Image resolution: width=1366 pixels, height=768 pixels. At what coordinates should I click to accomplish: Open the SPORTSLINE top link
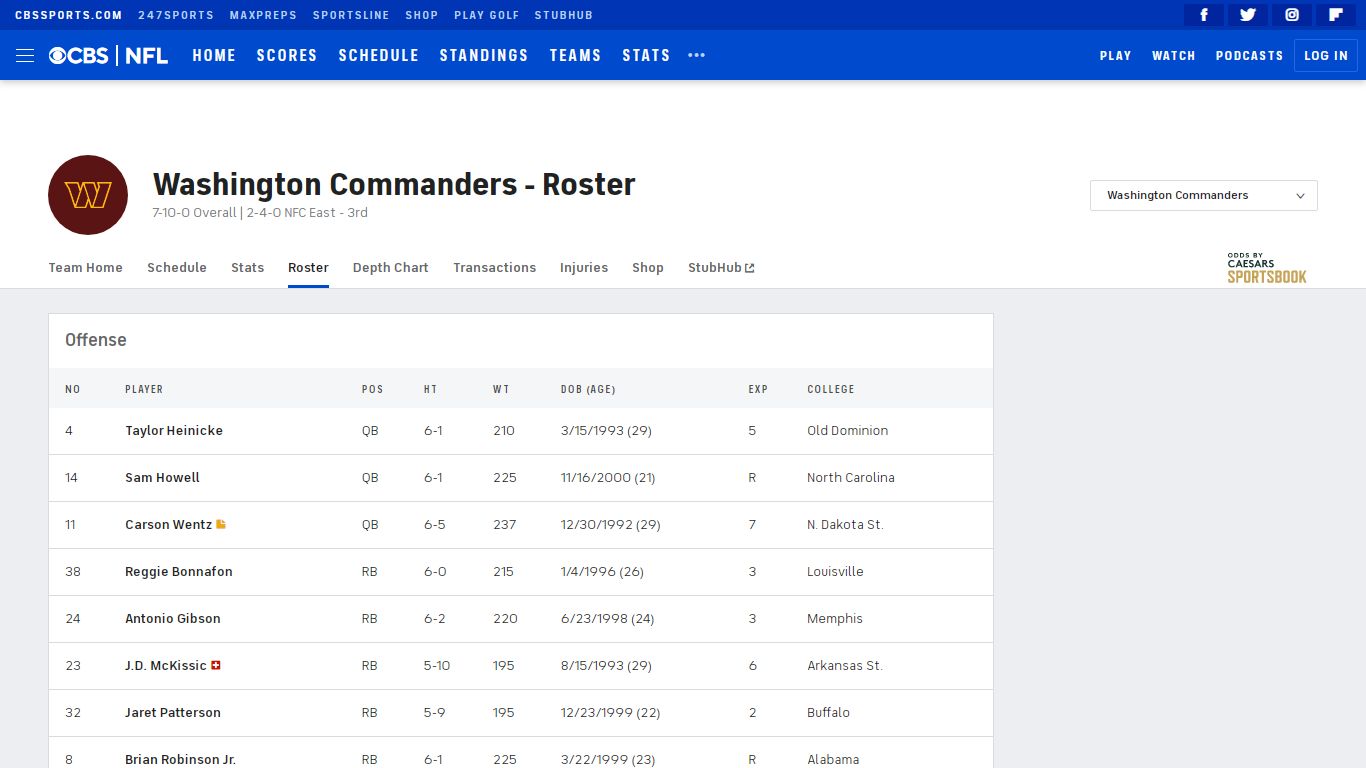pyautogui.click(x=351, y=15)
